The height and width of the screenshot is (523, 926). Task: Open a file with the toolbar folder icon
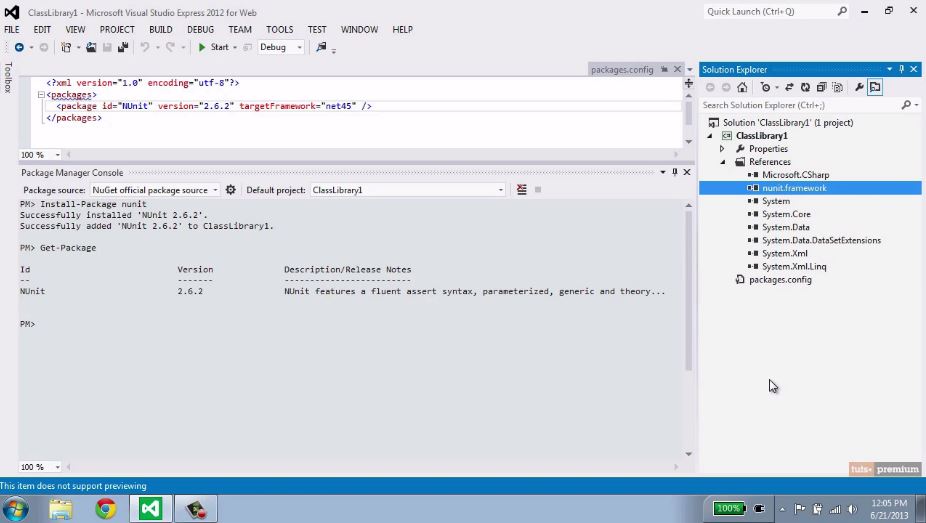tap(91, 47)
